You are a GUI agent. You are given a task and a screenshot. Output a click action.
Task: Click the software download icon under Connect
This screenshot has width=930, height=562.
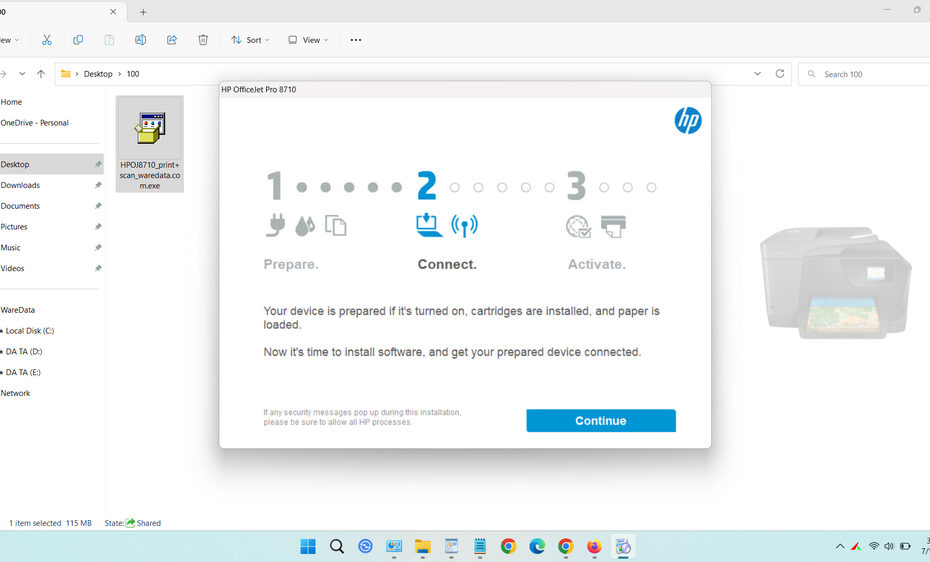pos(429,225)
